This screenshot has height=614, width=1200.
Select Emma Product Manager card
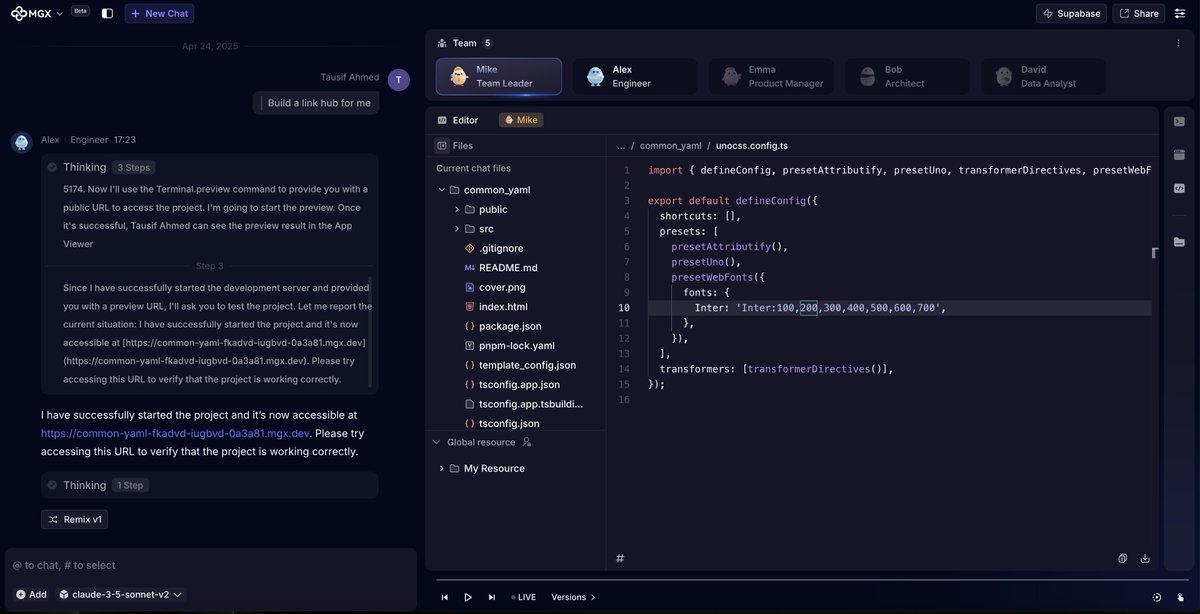pyautogui.click(x=771, y=76)
